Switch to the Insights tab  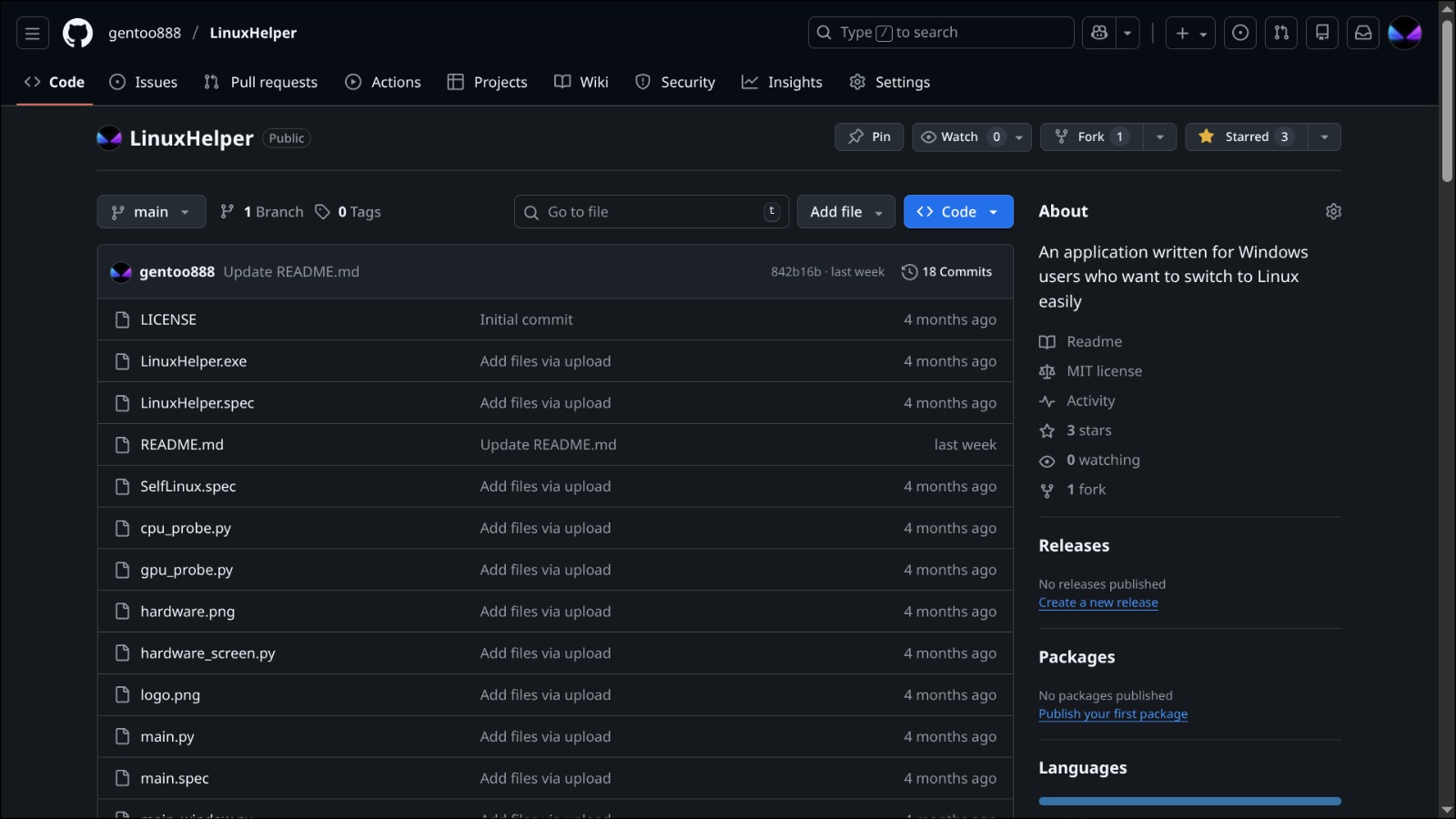click(x=782, y=82)
